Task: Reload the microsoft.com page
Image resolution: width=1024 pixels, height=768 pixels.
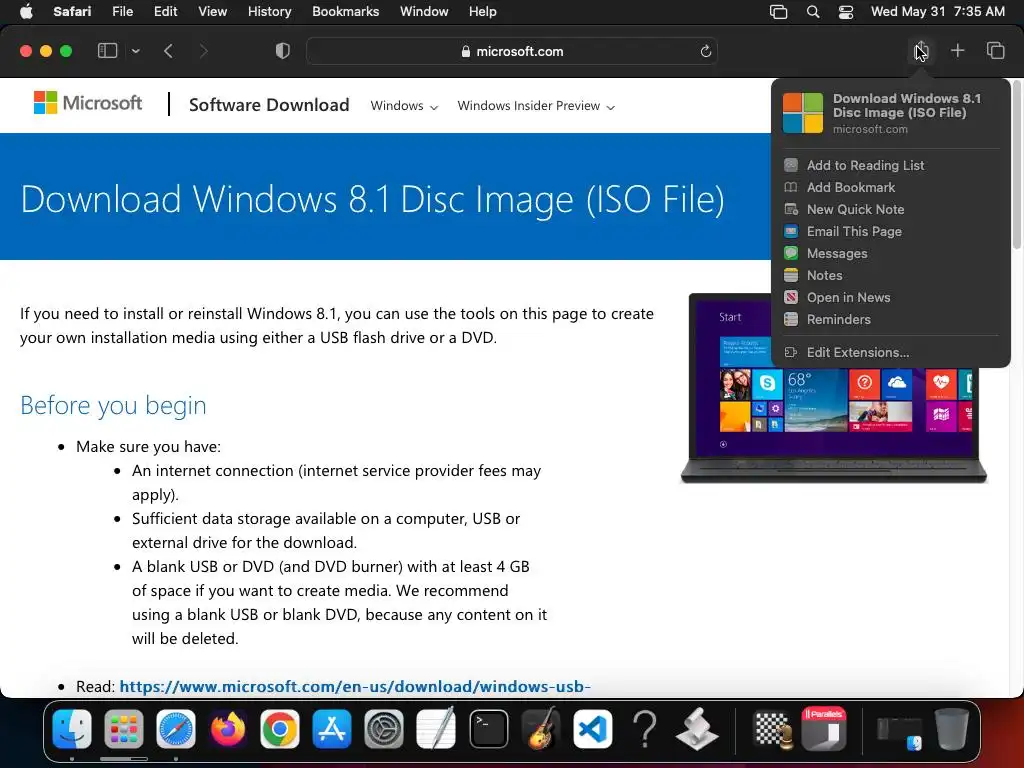Action: [x=705, y=52]
